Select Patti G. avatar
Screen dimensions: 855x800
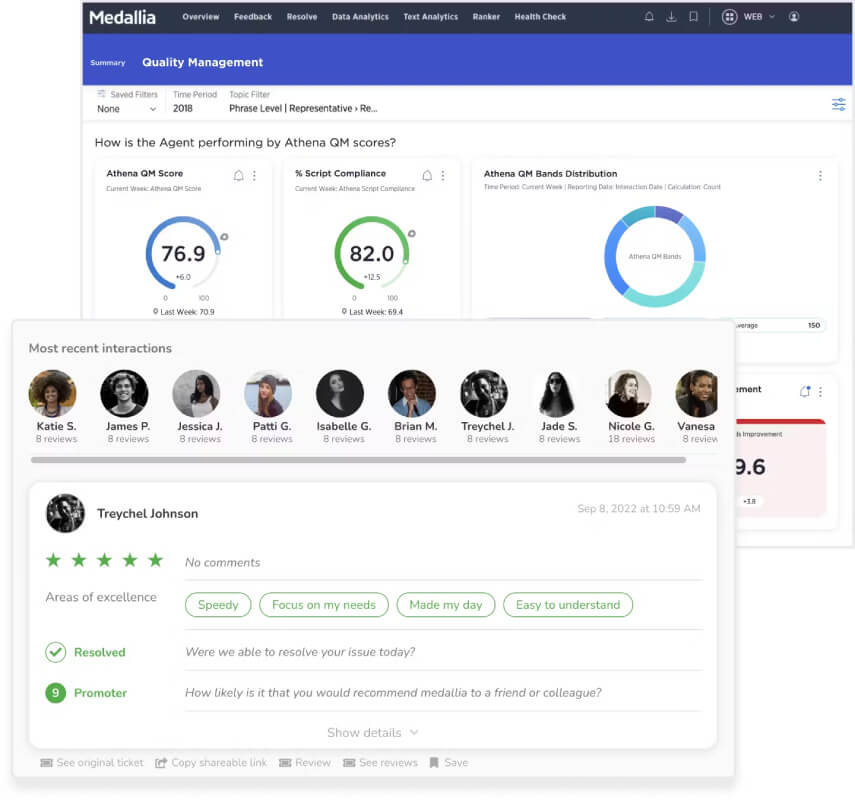(268, 393)
